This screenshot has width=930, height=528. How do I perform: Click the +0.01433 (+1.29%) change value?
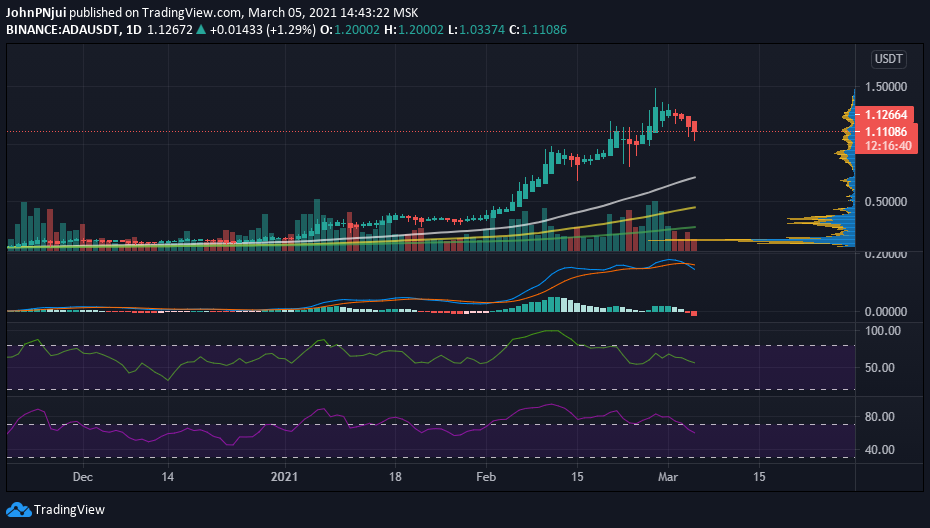(x=262, y=30)
